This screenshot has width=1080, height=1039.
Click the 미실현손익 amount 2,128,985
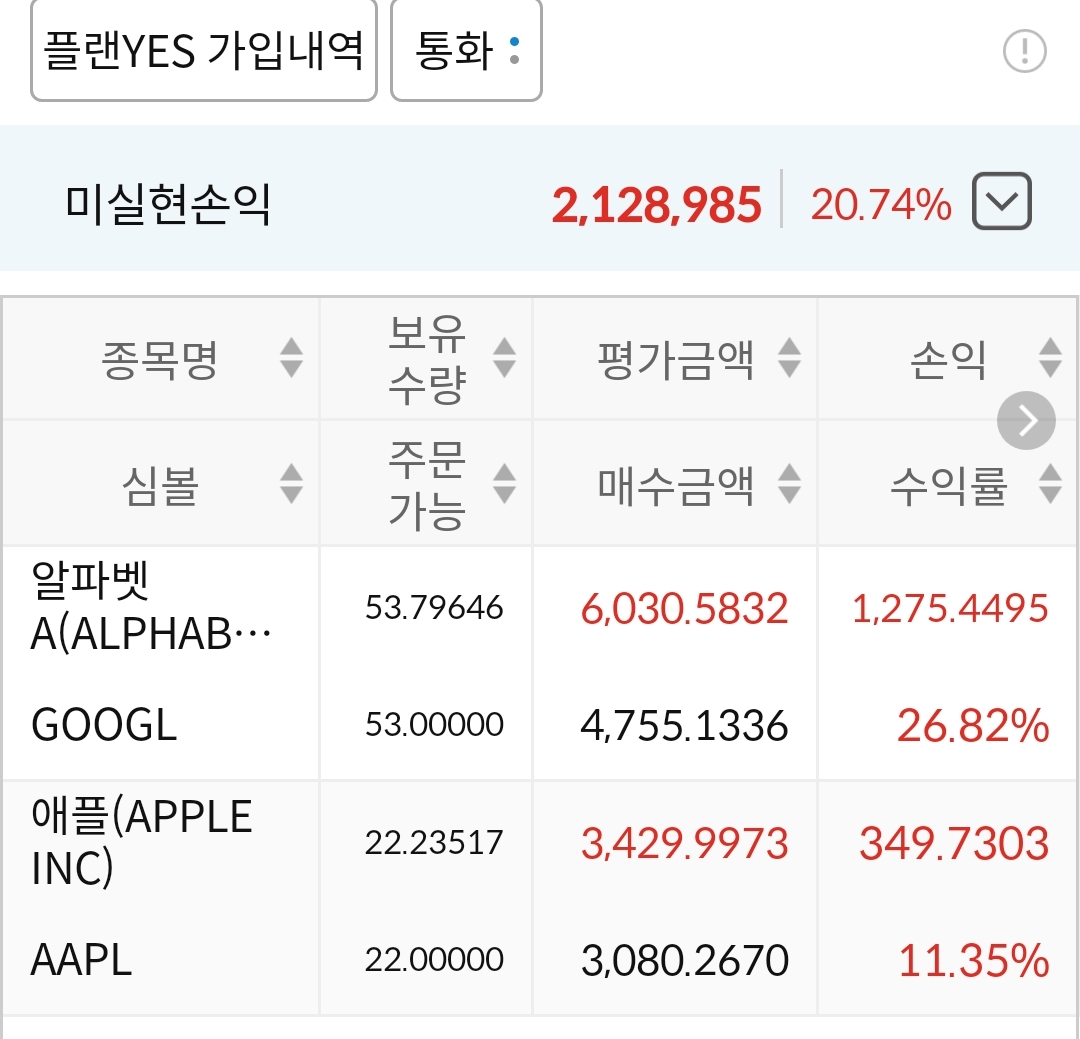656,205
